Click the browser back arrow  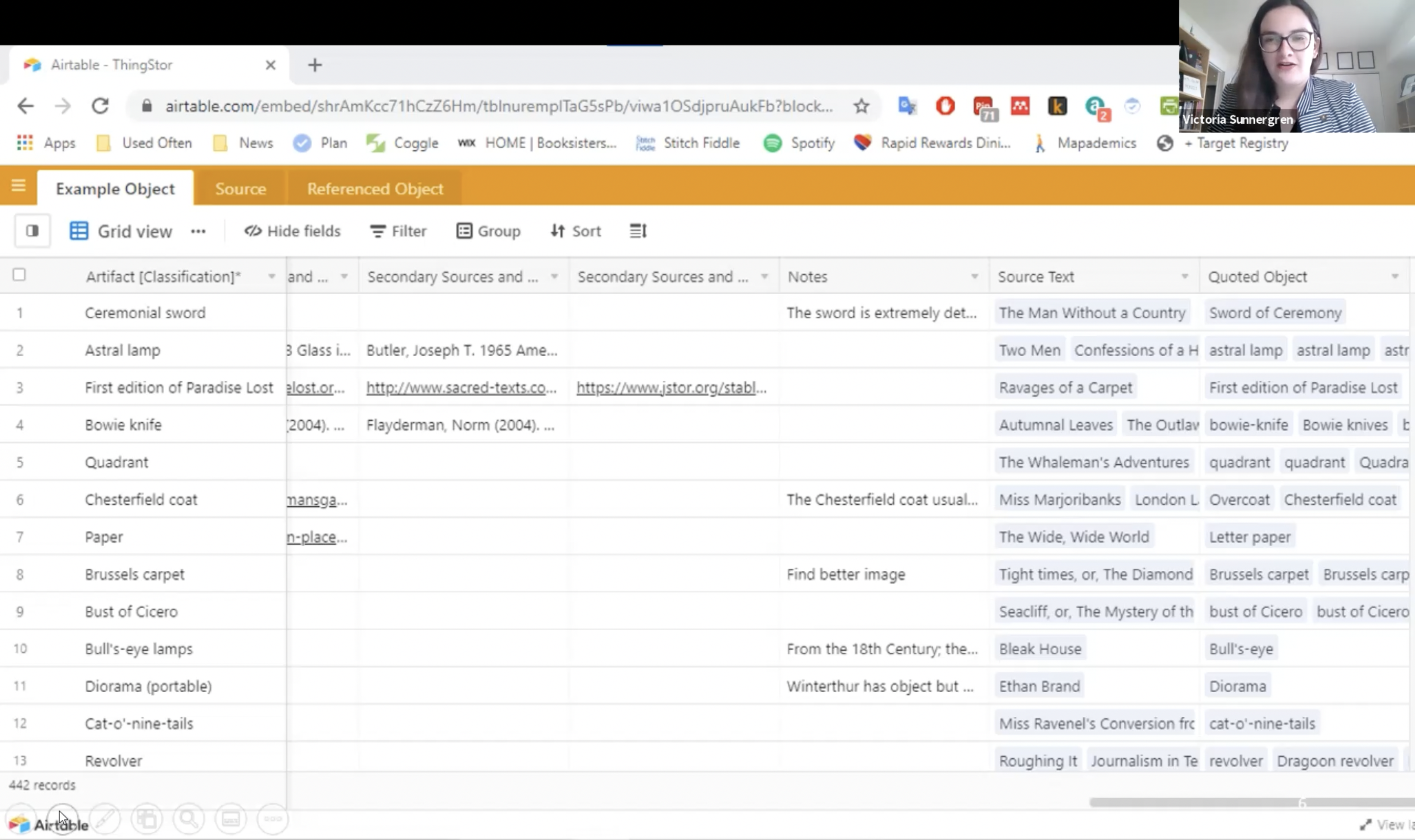coord(26,107)
